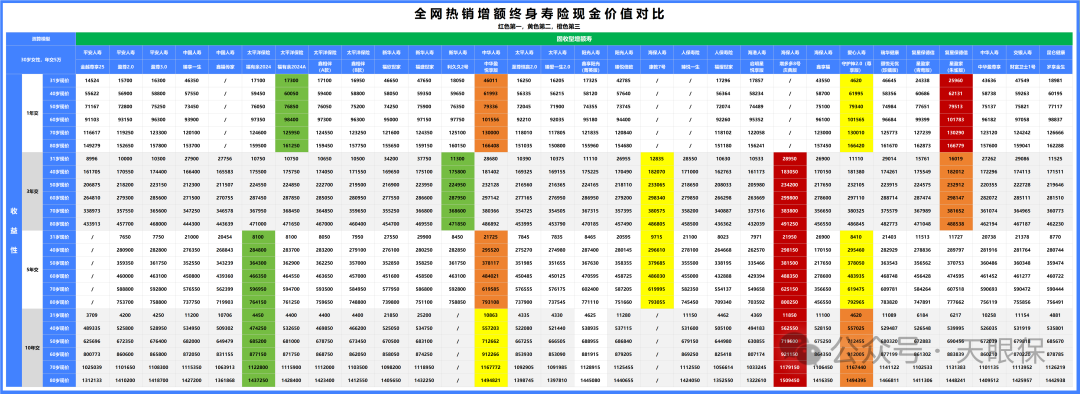
Task: Click cell value 8996
Action: click(92, 158)
